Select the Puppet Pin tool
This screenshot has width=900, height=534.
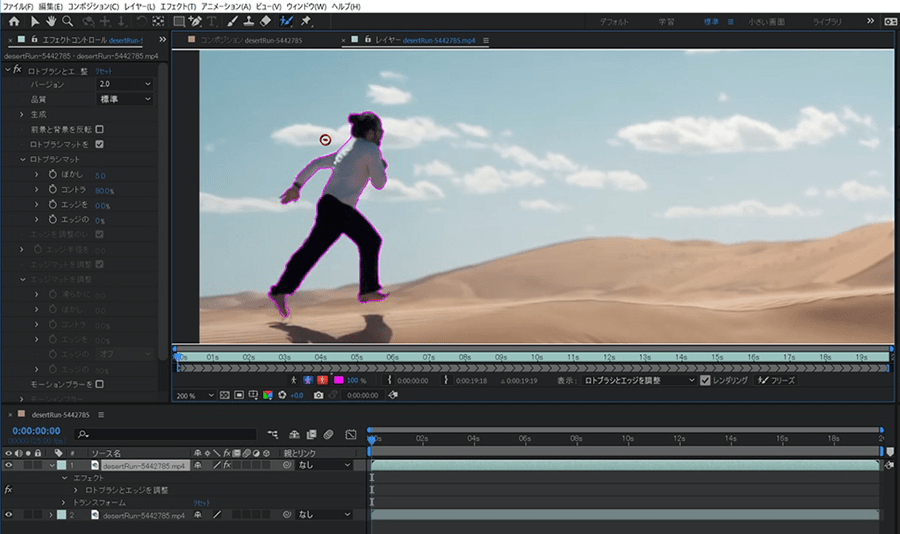point(306,20)
